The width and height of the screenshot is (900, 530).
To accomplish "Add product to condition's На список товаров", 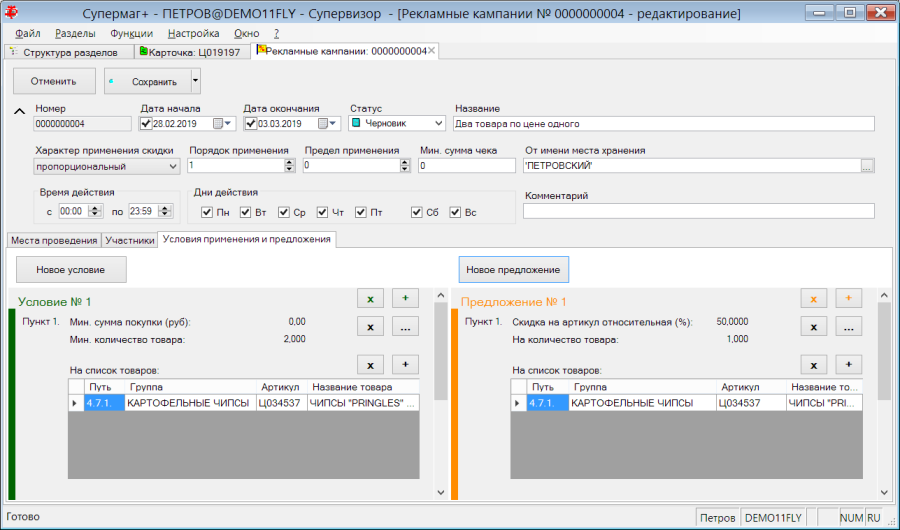I will coord(405,365).
